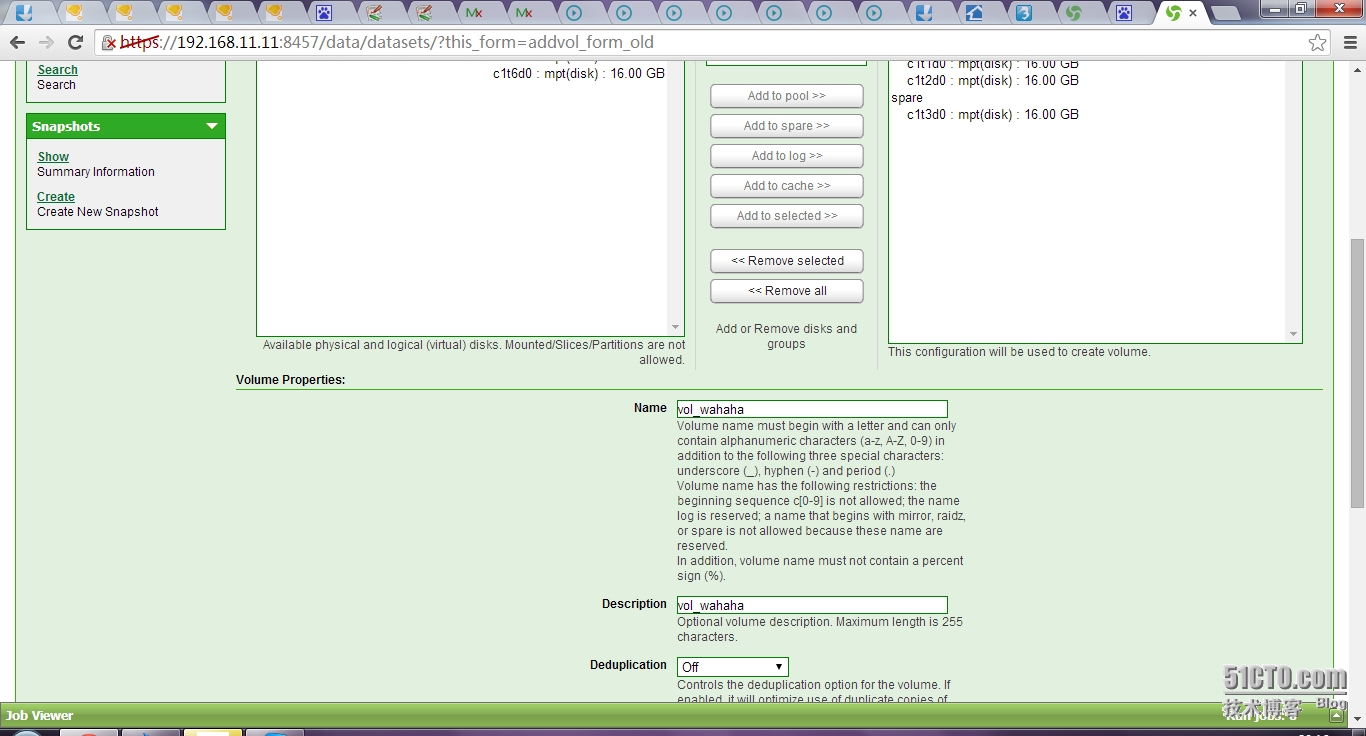Open the Search link in sidebar
1366x736 pixels.
pos(57,70)
